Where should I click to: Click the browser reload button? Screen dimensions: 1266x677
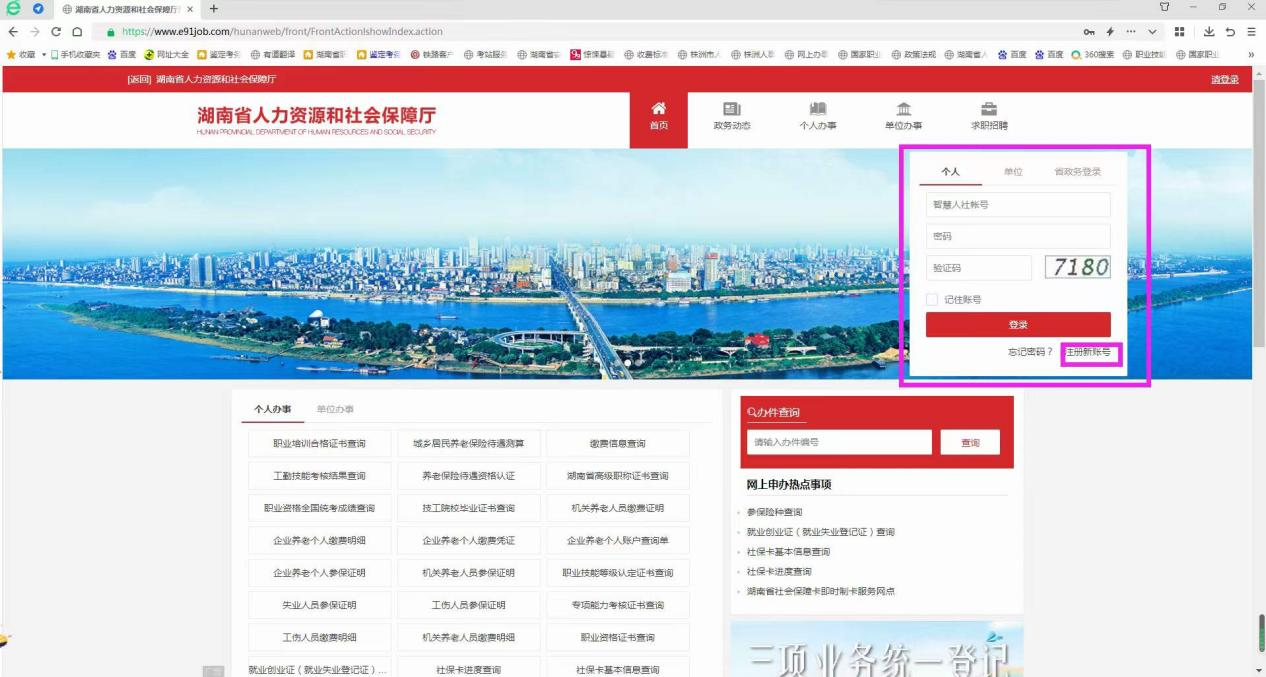[56, 32]
